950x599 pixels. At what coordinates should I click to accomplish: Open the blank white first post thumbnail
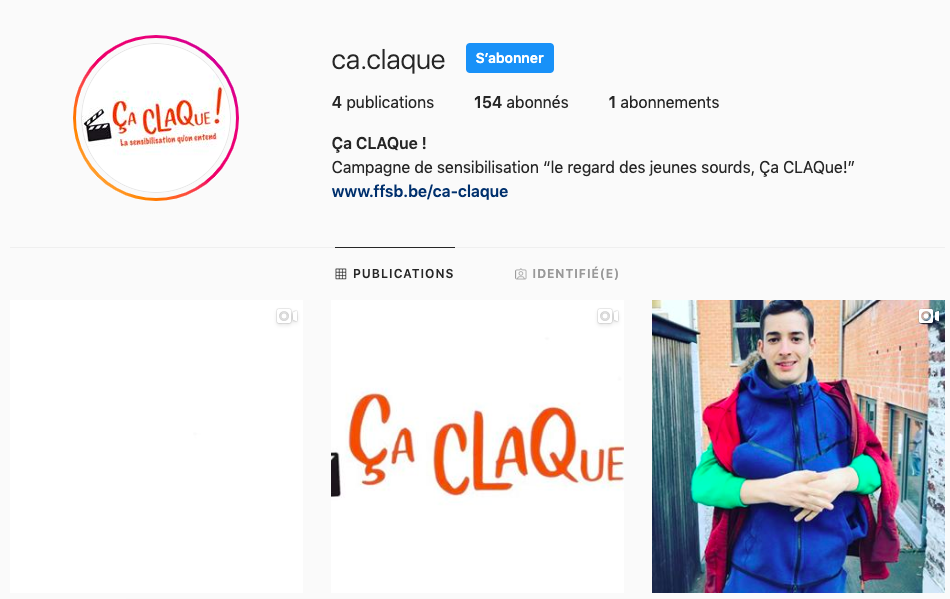coord(156,446)
